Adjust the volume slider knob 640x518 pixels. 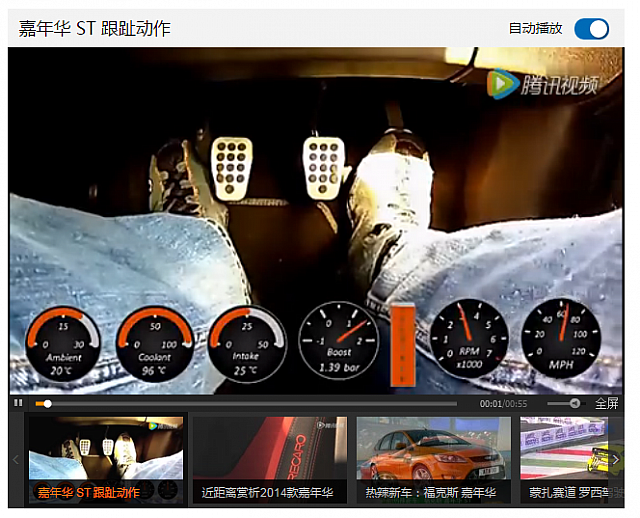click(575, 403)
